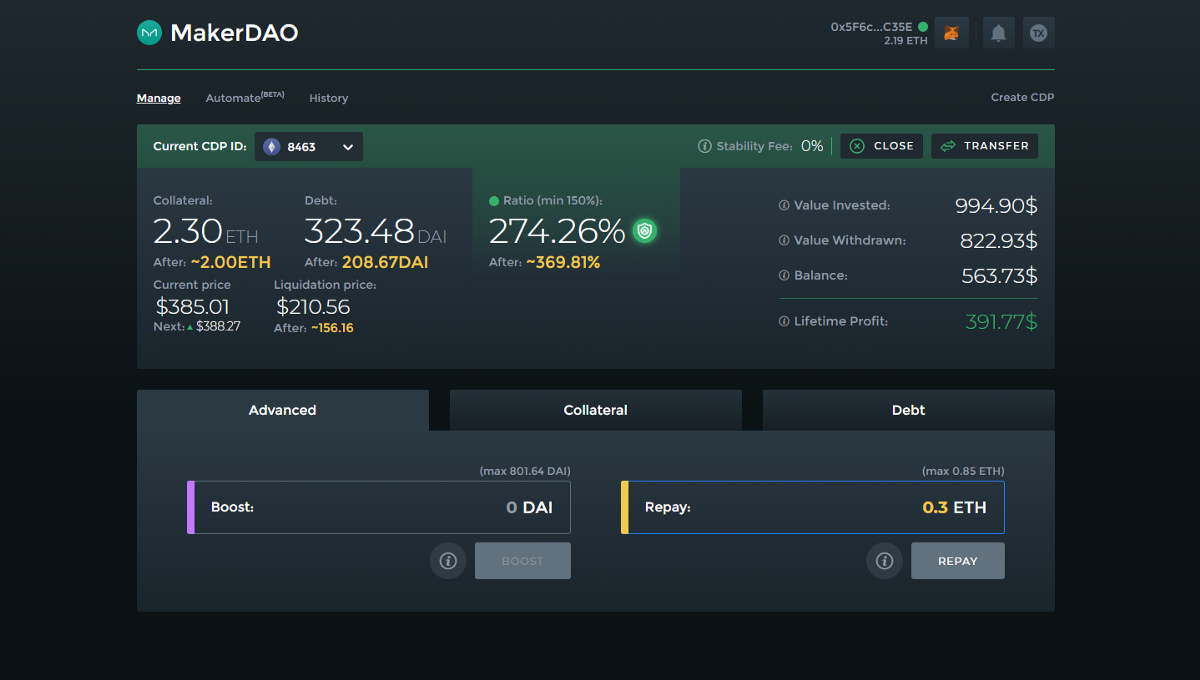The image size is (1200, 680).
Task: Open the MetaMask fox wallet icon
Action: [x=952, y=33]
